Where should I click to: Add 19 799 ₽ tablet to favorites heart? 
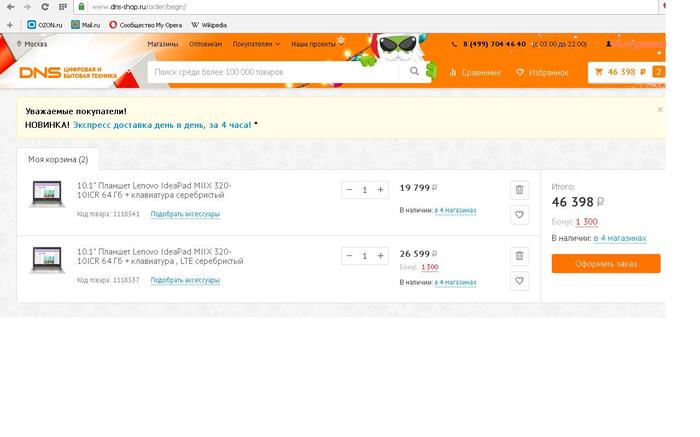tap(519, 215)
